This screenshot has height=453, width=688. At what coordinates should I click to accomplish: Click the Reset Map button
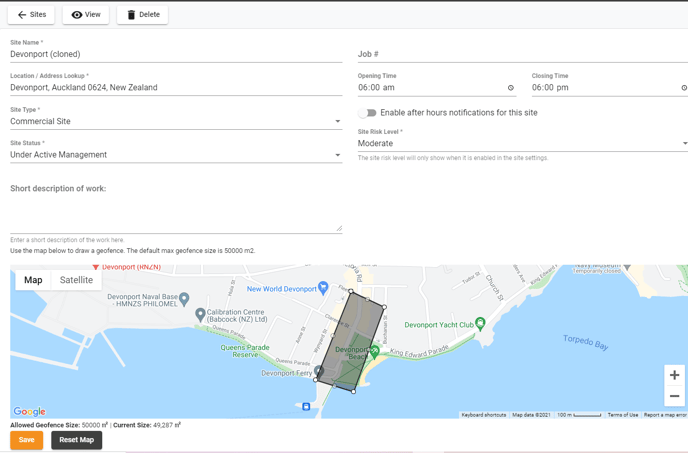coord(77,440)
